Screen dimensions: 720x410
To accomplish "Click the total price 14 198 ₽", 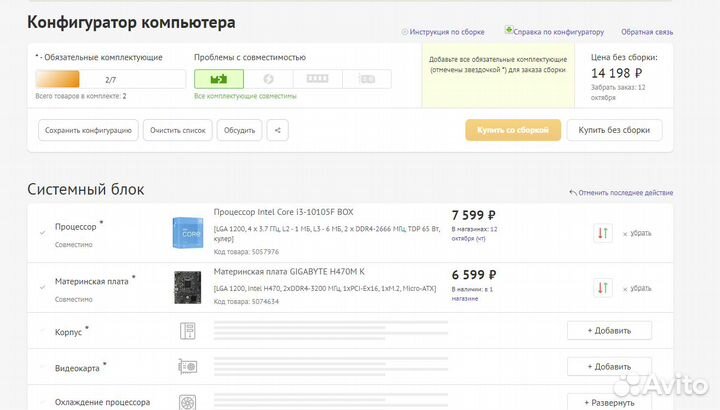I will pos(616,73).
